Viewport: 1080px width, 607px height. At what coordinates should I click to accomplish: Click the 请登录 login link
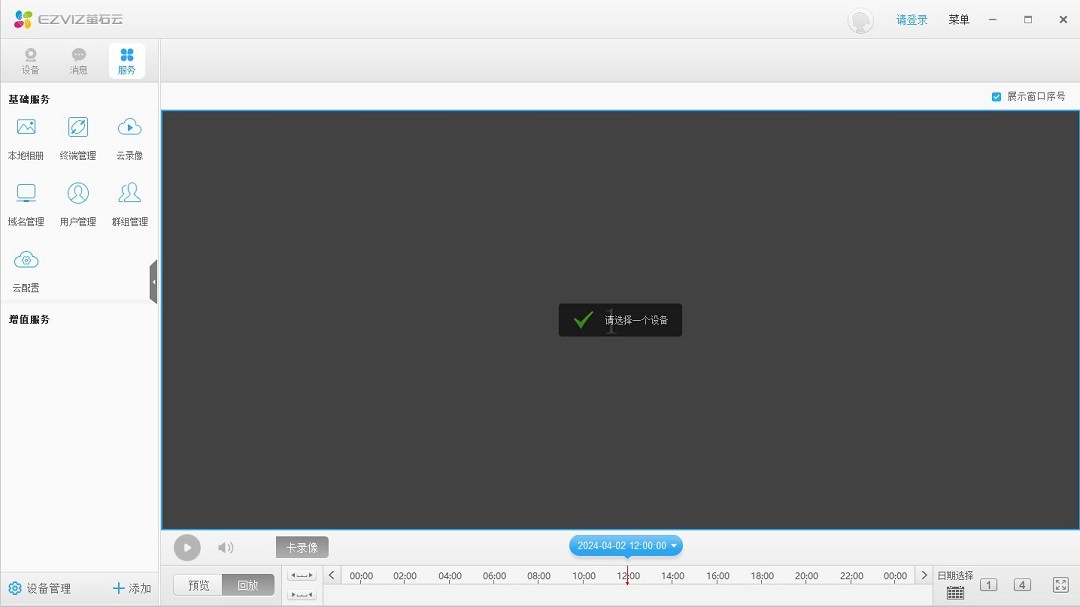click(911, 20)
